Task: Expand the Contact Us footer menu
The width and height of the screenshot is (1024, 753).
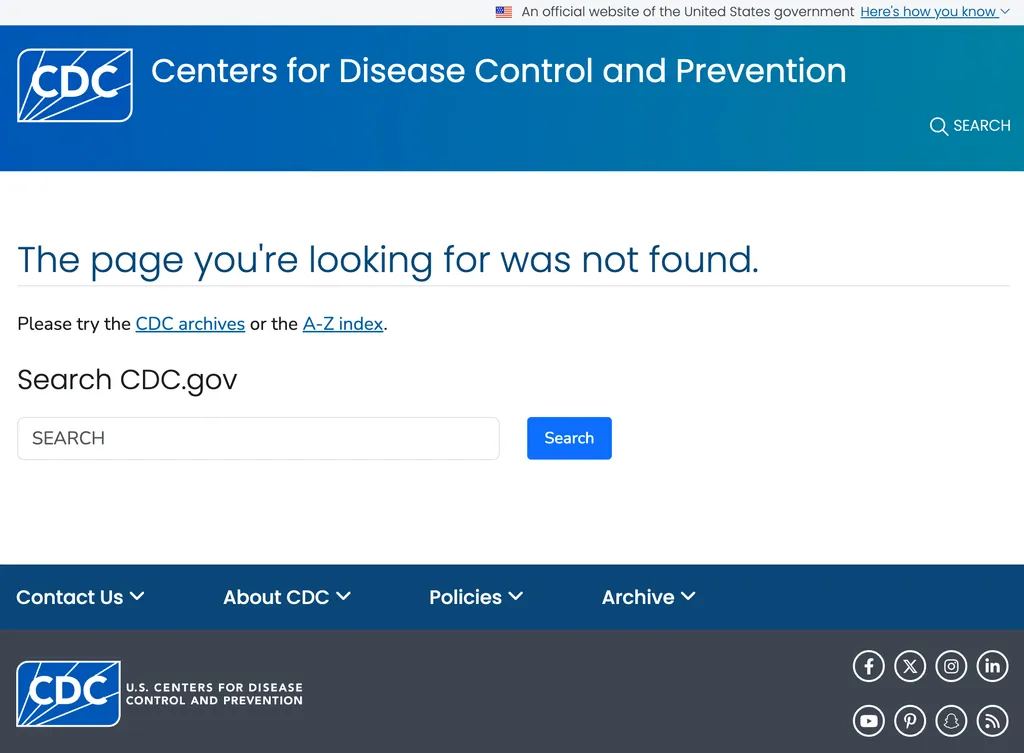Action: pyautogui.click(x=80, y=597)
